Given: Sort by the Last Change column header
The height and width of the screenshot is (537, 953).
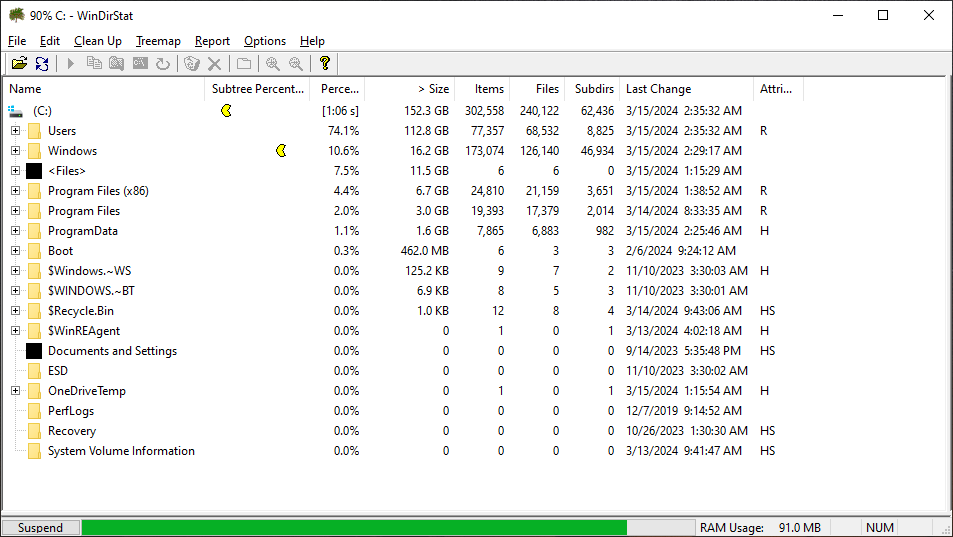Looking at the screenshot, I should point(686,89).
